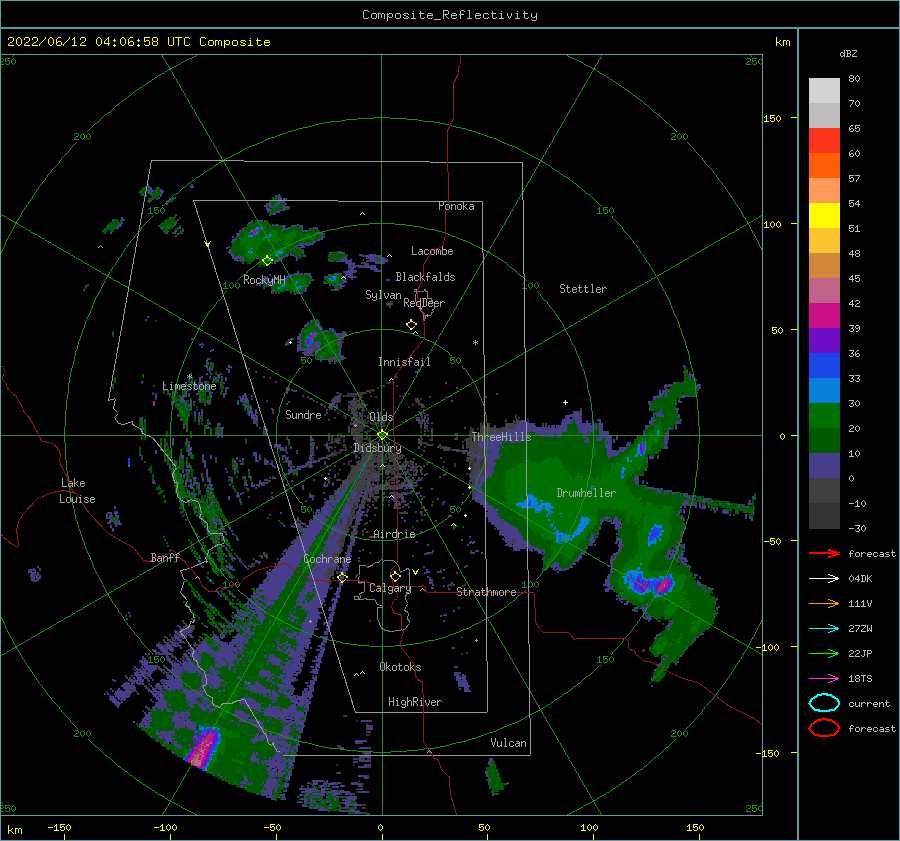
Task: Click the Calgary city label
Action: coord(390,588)
